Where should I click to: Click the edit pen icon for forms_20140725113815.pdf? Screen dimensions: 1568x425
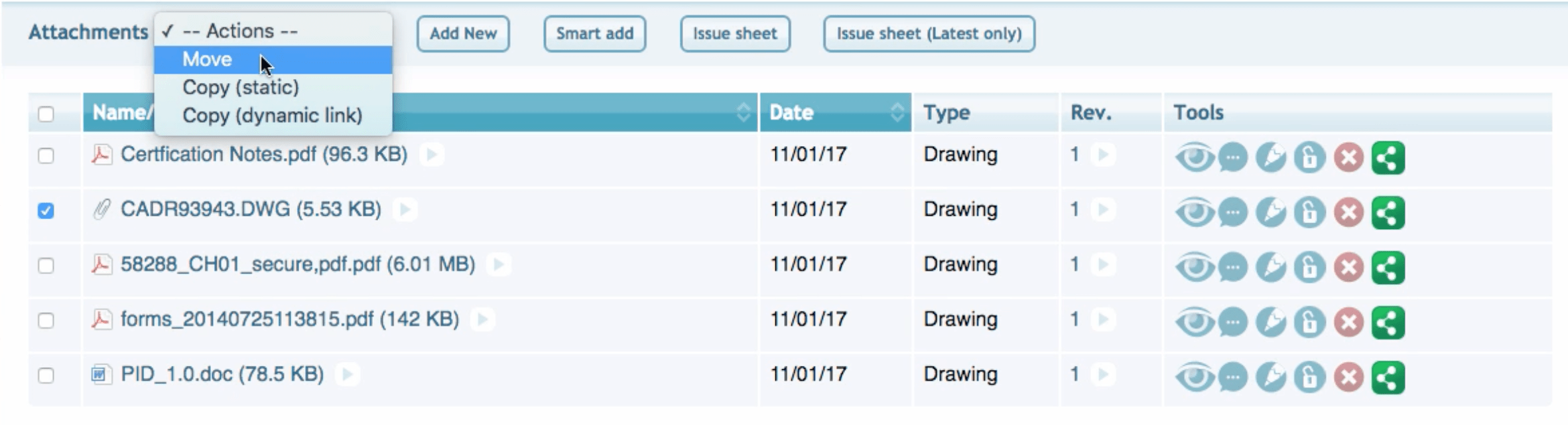pos(1271,323)
